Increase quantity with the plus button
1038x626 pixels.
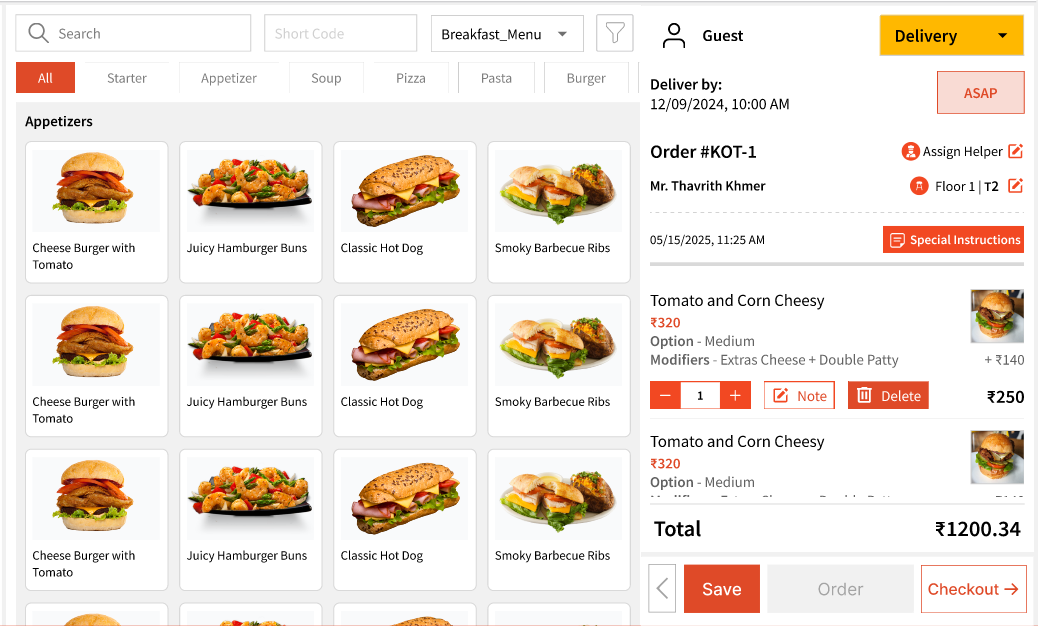click(x=735, y=396)
